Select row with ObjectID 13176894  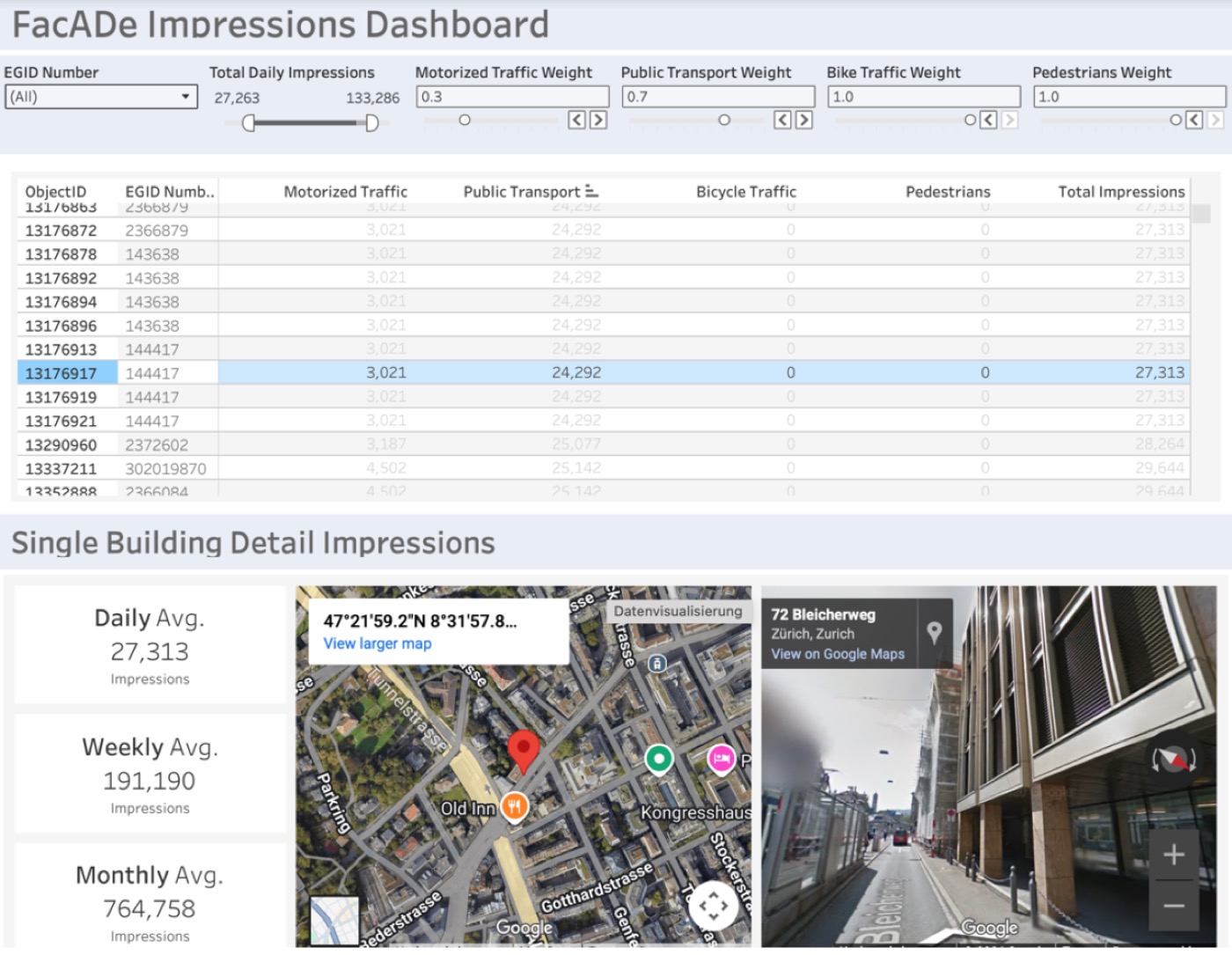pos(604,301)
